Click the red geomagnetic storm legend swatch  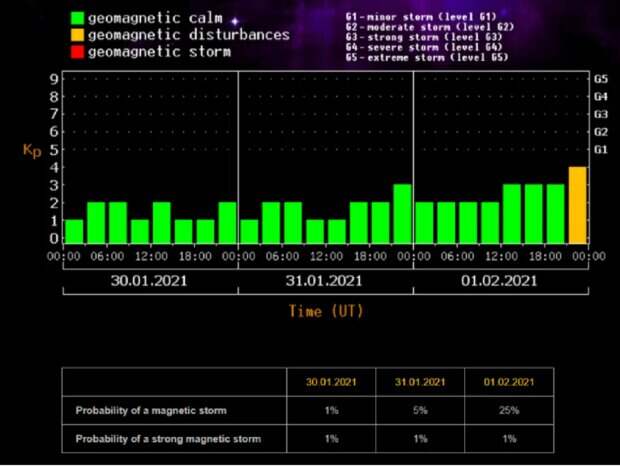76,52
